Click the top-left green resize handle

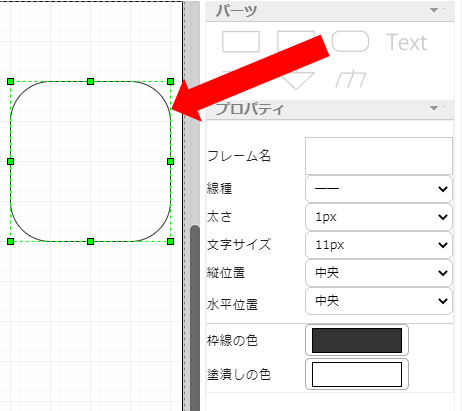(x=10, y=81)
